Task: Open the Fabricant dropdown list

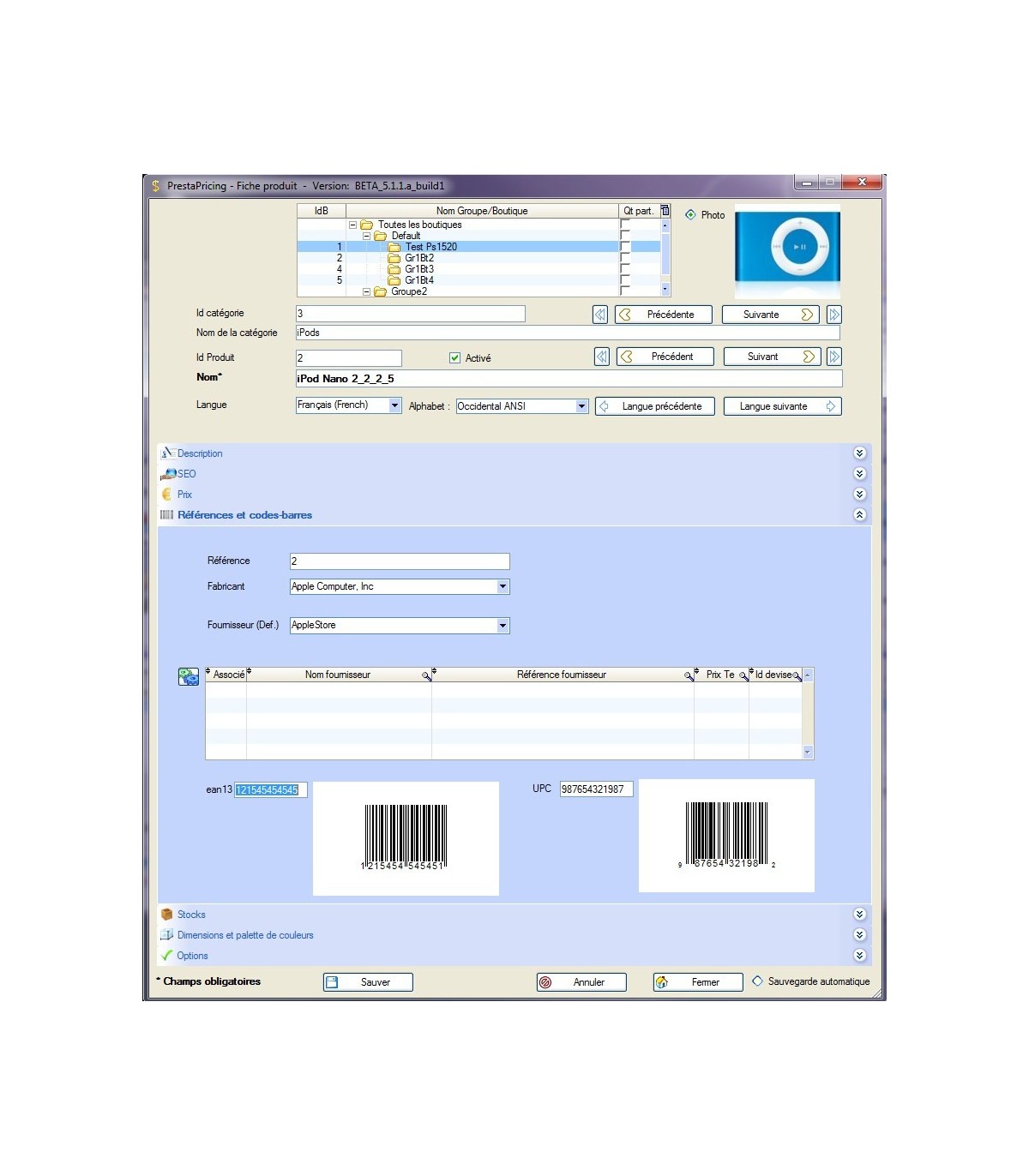Action: coord(502,587)
